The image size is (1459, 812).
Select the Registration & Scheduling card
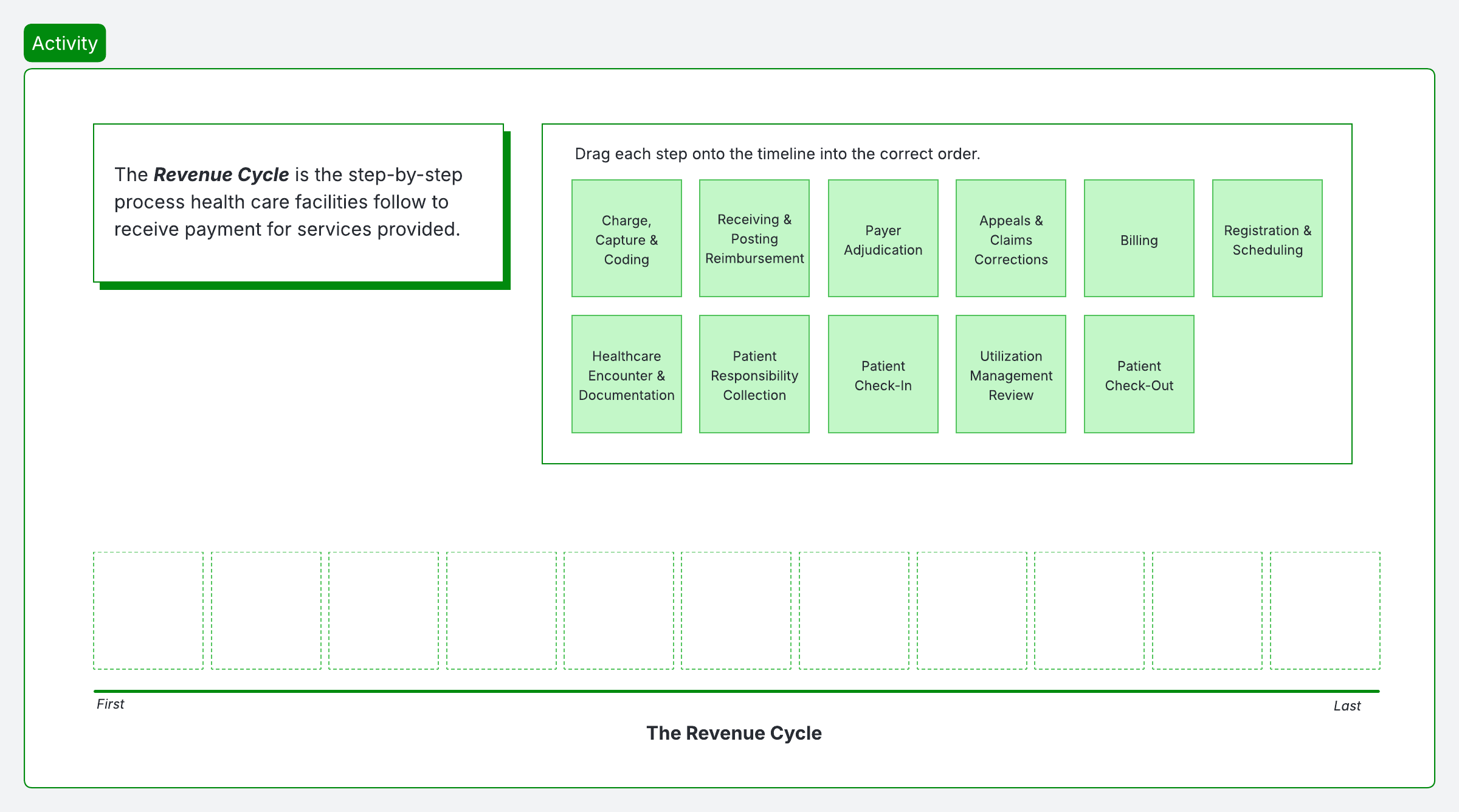tap(1267, 238)
